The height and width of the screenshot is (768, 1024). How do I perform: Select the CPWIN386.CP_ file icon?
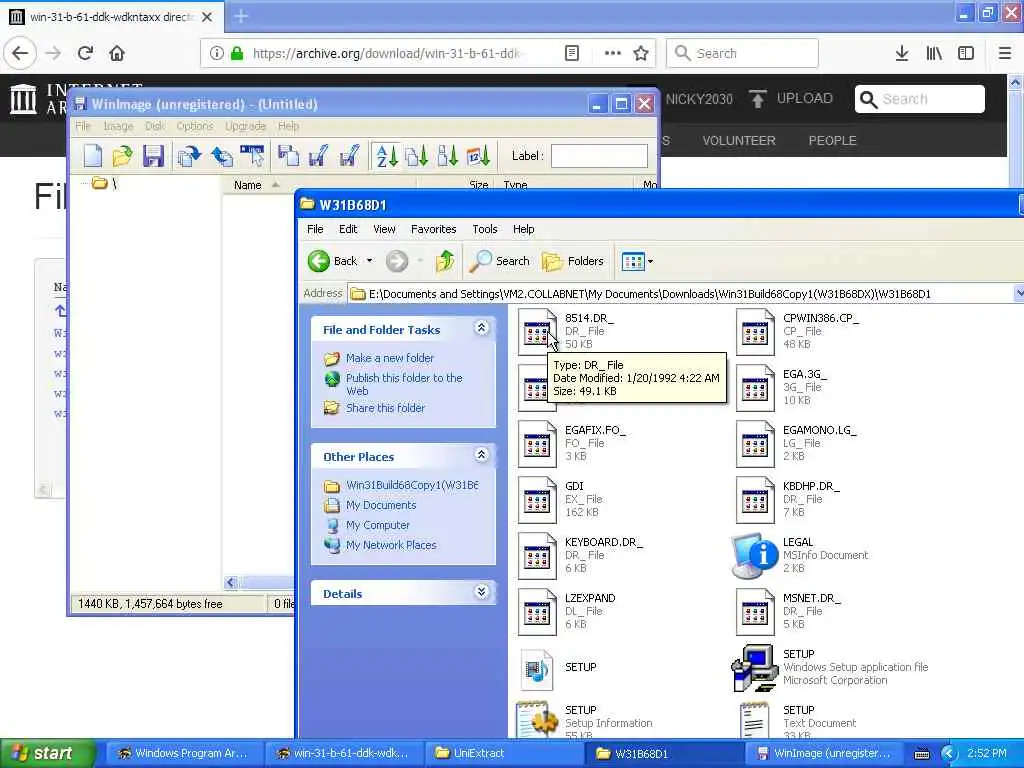[x=754, y=332]
